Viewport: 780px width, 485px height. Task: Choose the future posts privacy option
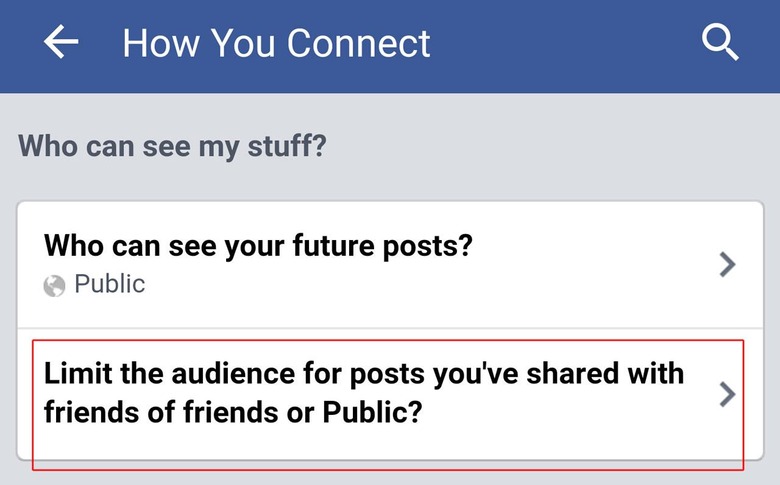click(390, 265)
